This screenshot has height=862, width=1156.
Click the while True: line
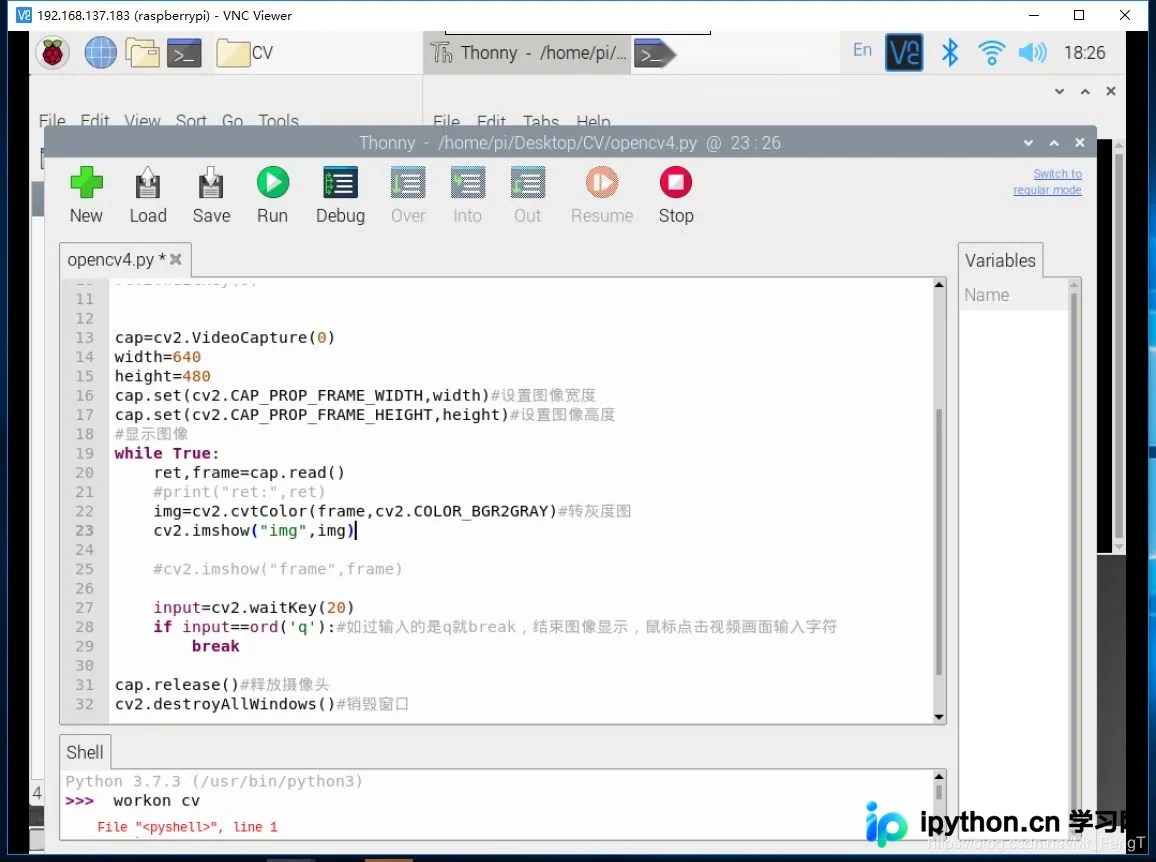167,453
